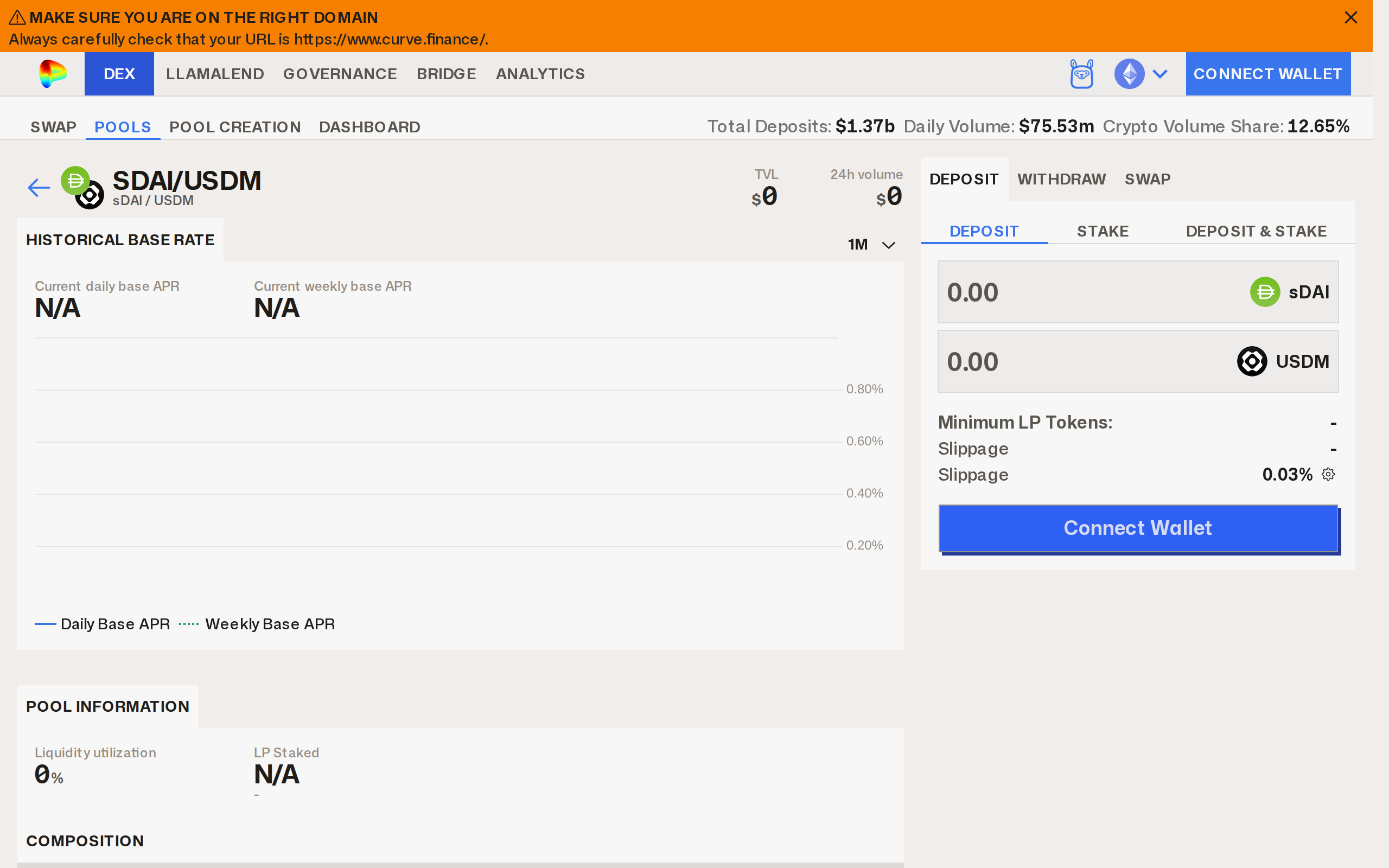Select the POOLS subpage tab

[123, 127]
